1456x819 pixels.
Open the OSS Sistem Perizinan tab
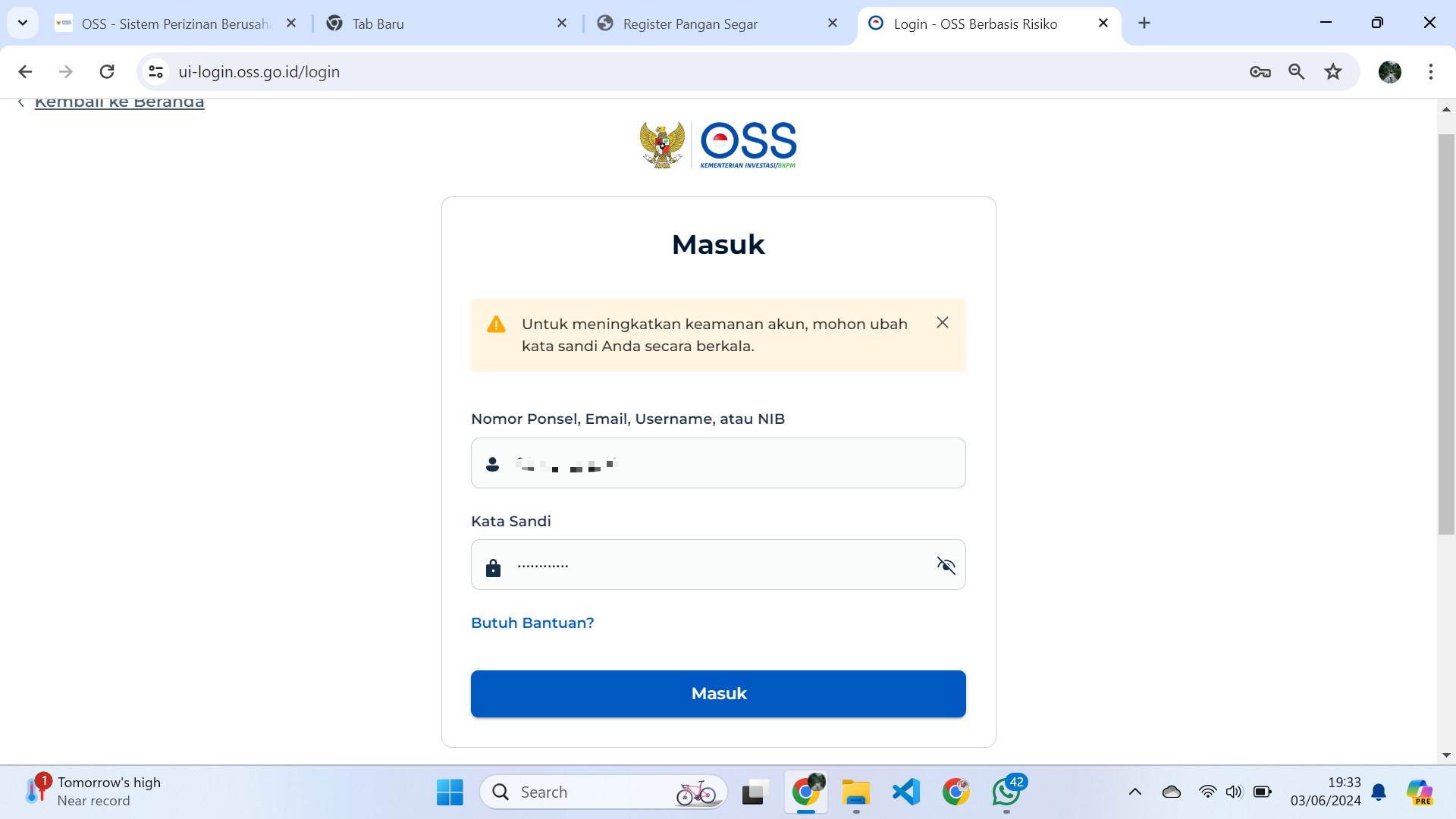[x=177, y=23]
